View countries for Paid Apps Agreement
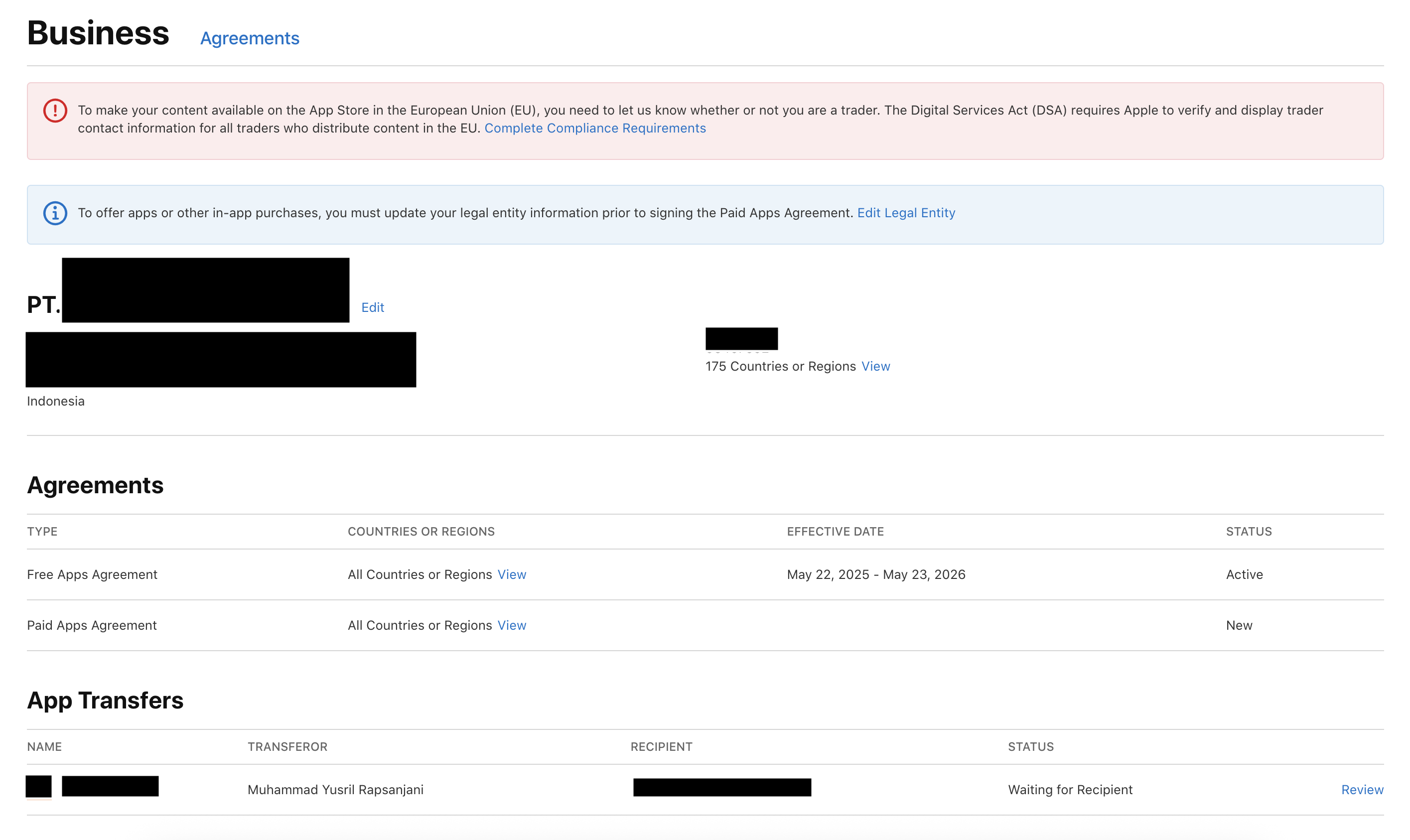Image resolution: width=1410 pixels, height=840 pixels. pyautogui.click(x=512, y=625)
